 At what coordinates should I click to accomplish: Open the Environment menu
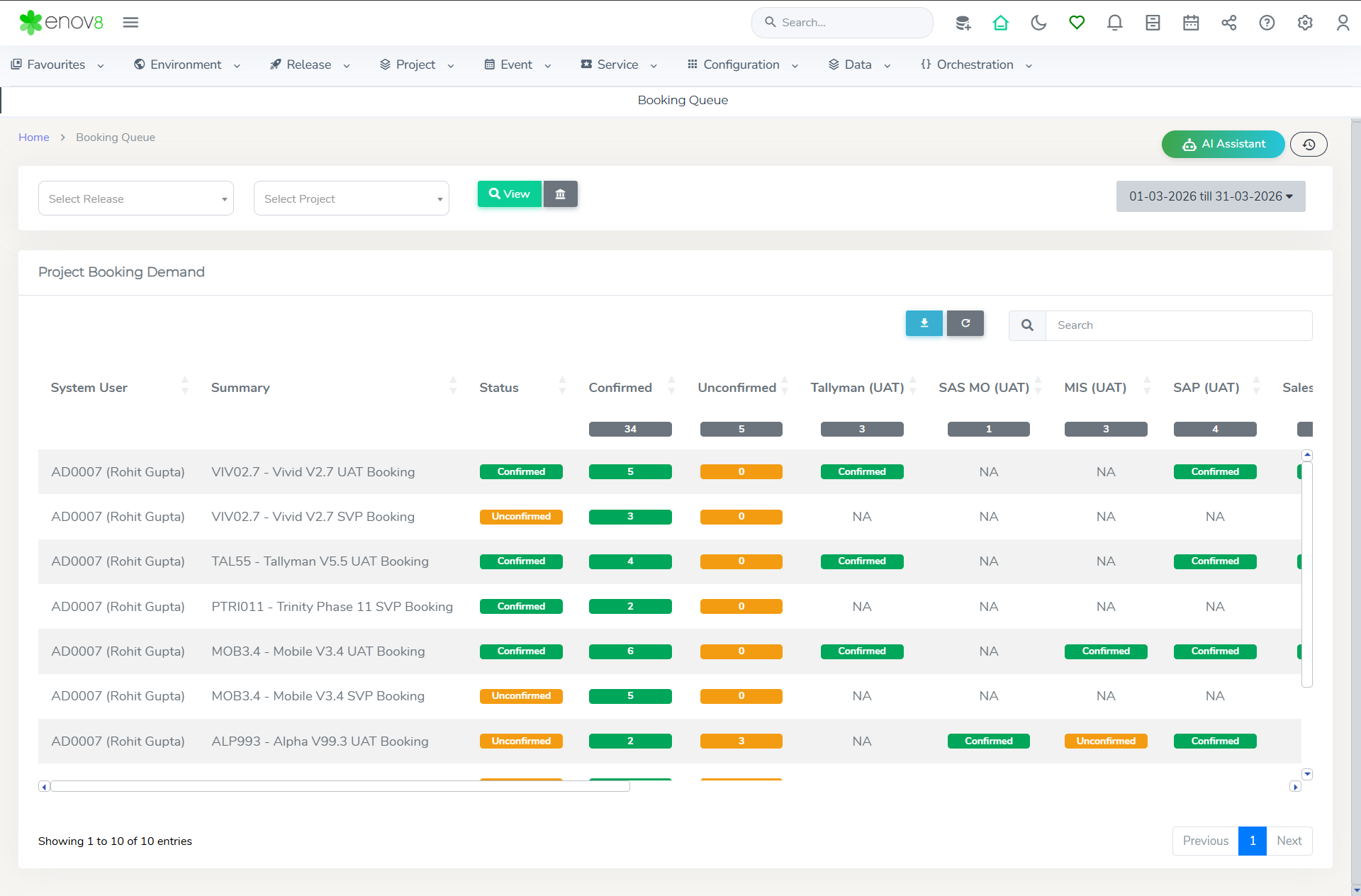pyautogui.click(x=187, y=65)
